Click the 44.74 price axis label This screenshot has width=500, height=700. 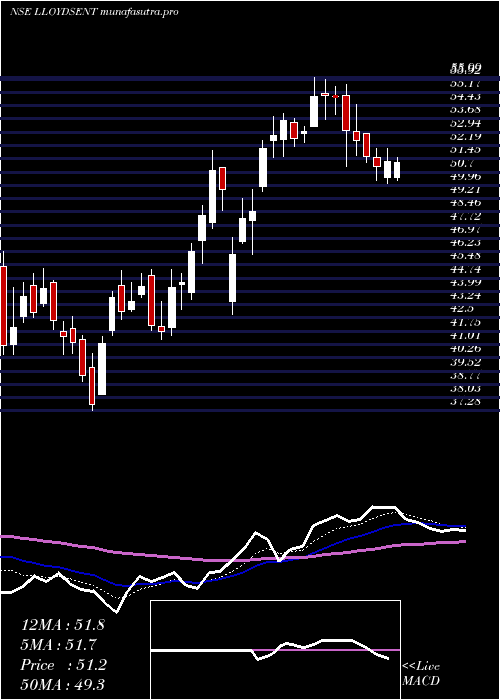pyautogui.click(x=465, y=269)
